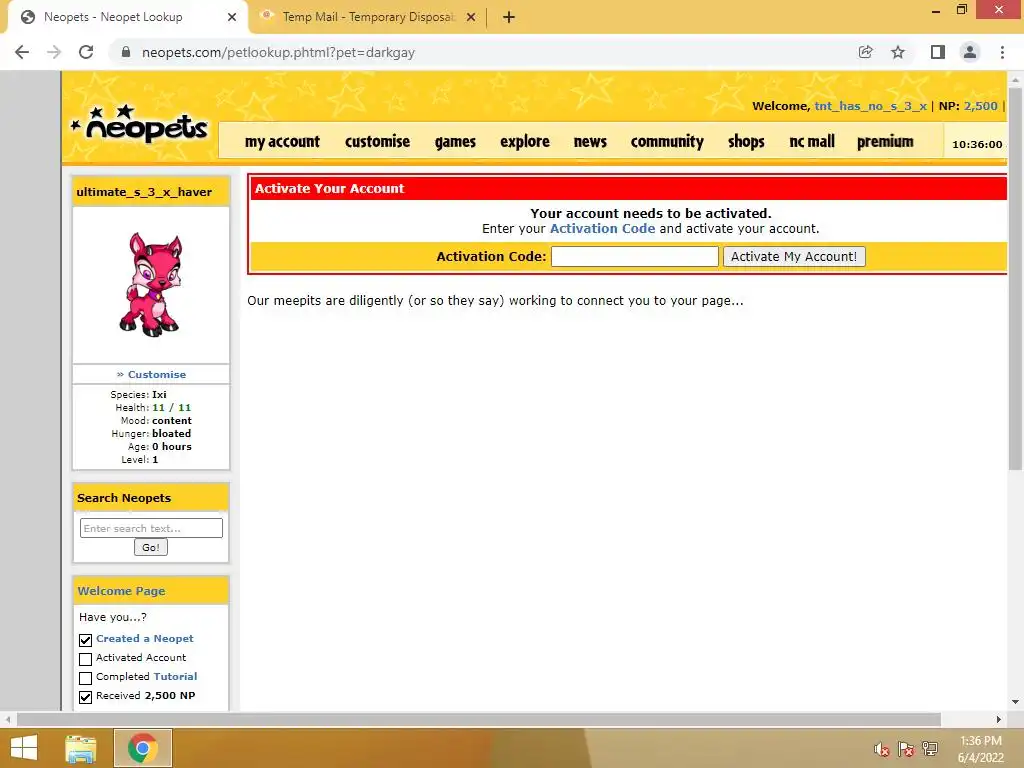This screenshot has width=1024, height=768.
Task: Toggle Received 2,500 NP checkbox
Action: tap(86, 697)
